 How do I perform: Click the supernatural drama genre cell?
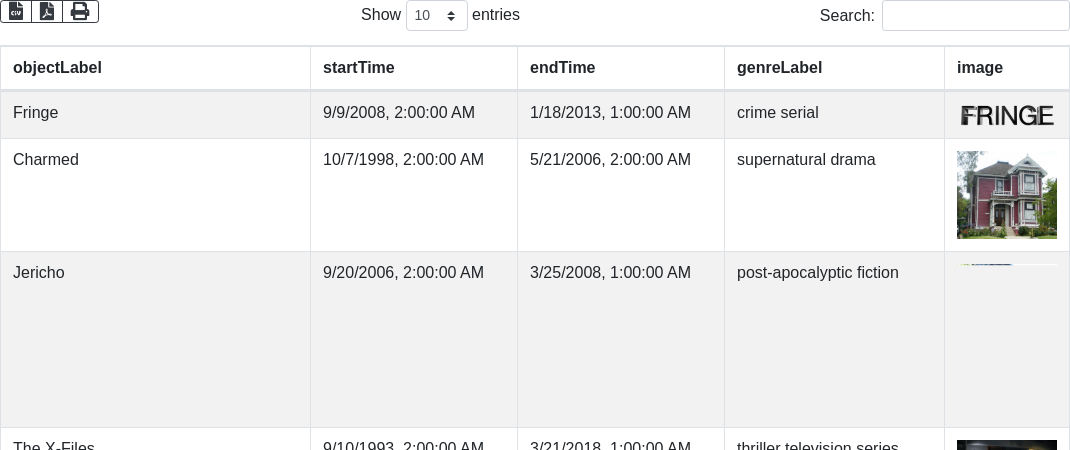806,160
